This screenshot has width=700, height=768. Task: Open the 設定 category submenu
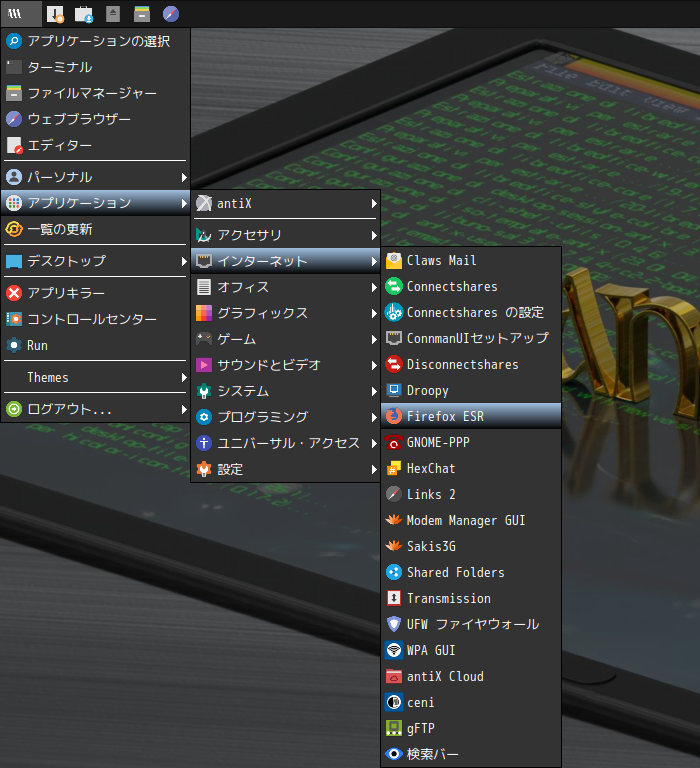286,469
